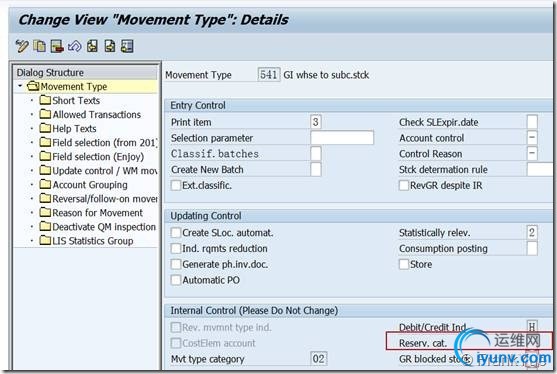Click the Classif. batches field
The width and height of the screenshot is (557, 374).
315,154
